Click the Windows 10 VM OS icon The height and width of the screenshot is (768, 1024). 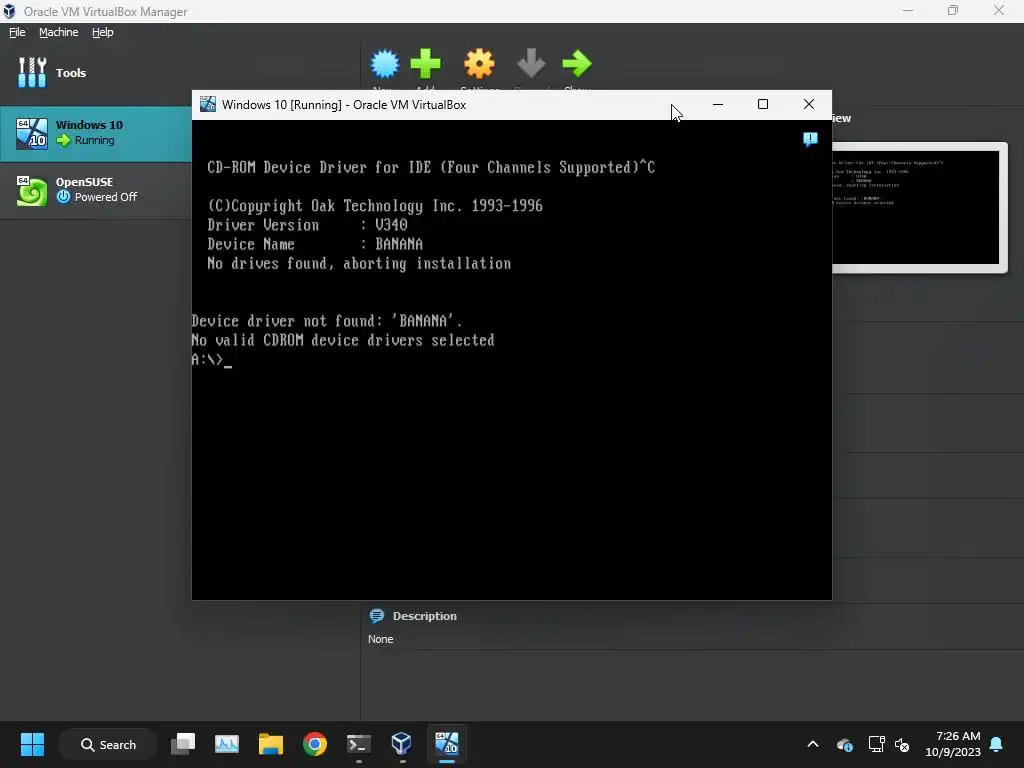32,133
